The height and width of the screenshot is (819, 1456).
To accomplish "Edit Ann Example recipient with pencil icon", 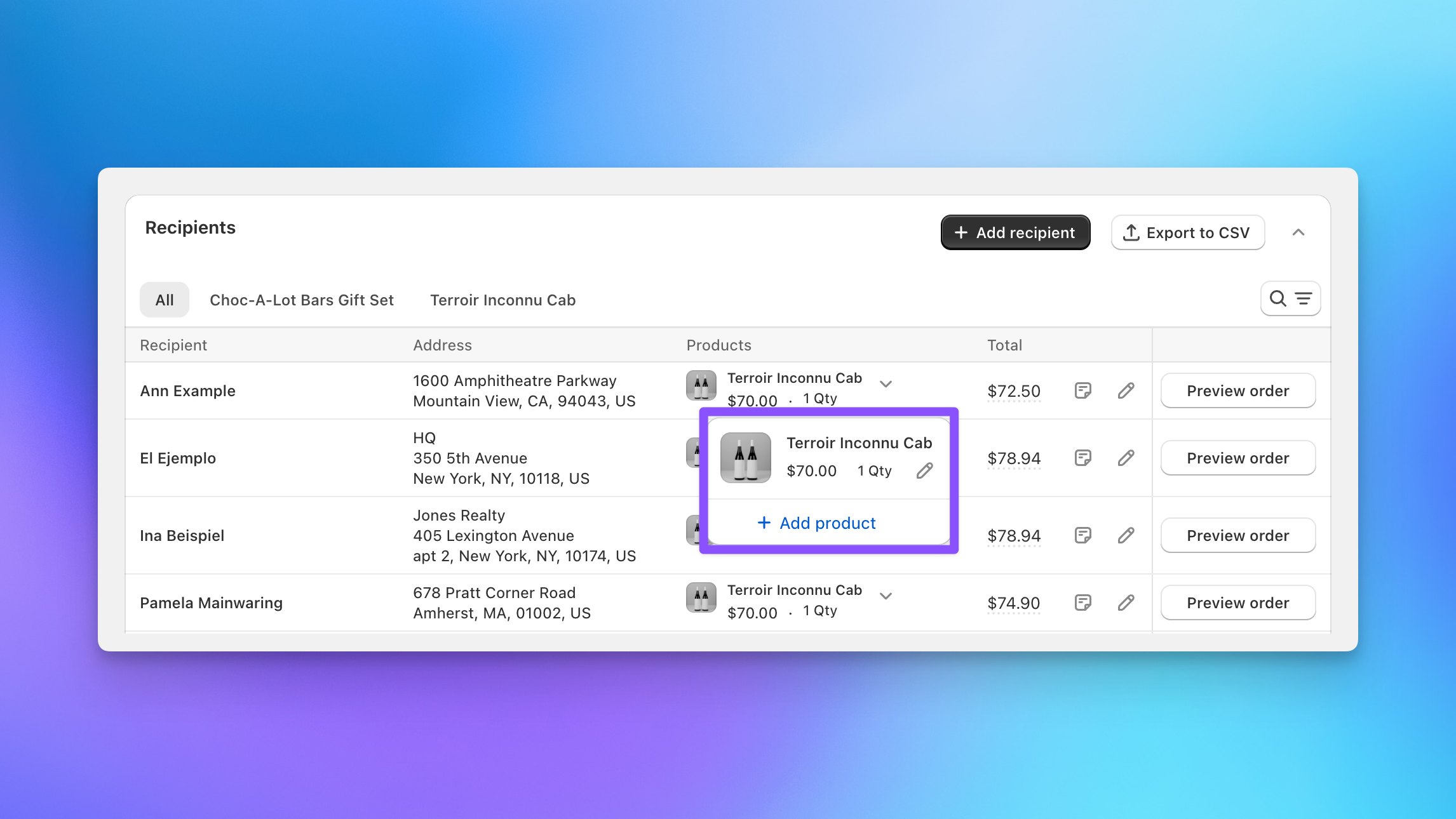I will (1126, 390).
